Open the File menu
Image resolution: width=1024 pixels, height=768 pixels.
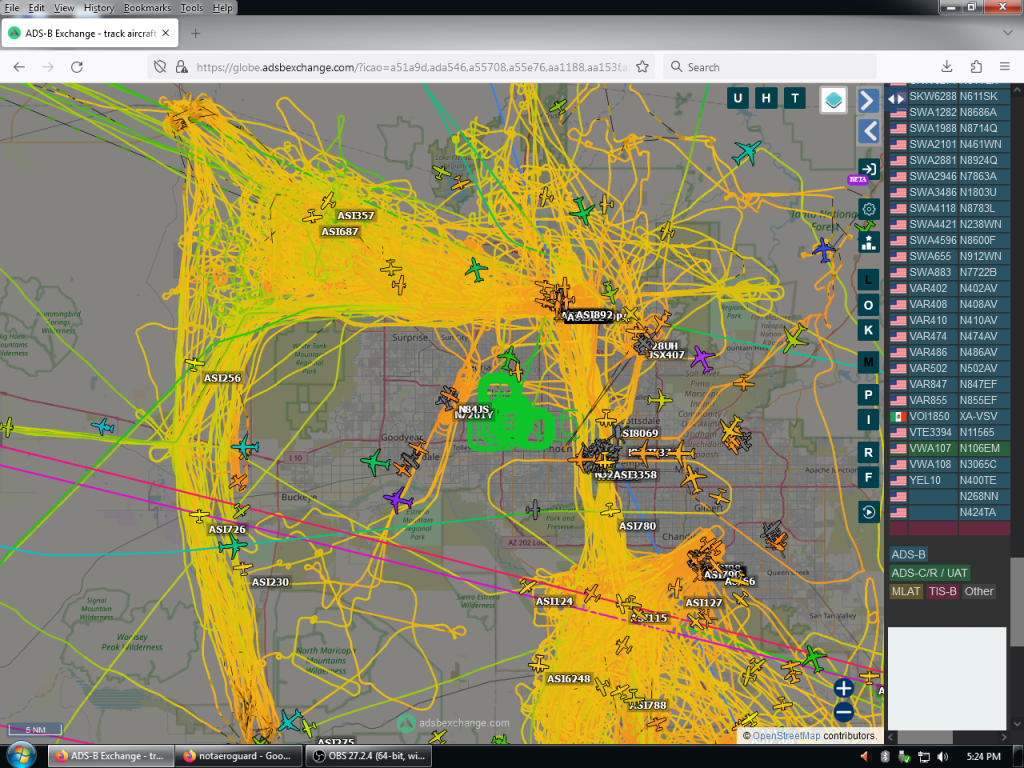click(x=12, y=8)
